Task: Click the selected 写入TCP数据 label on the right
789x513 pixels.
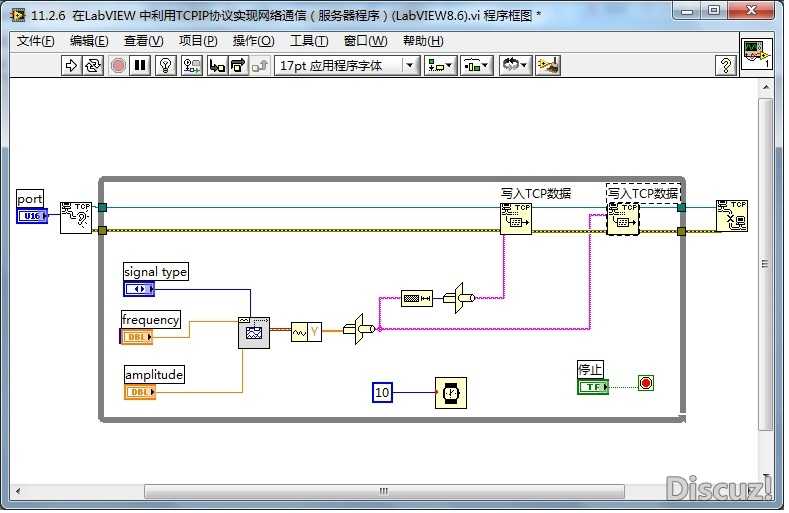Action: pos(643,193)
